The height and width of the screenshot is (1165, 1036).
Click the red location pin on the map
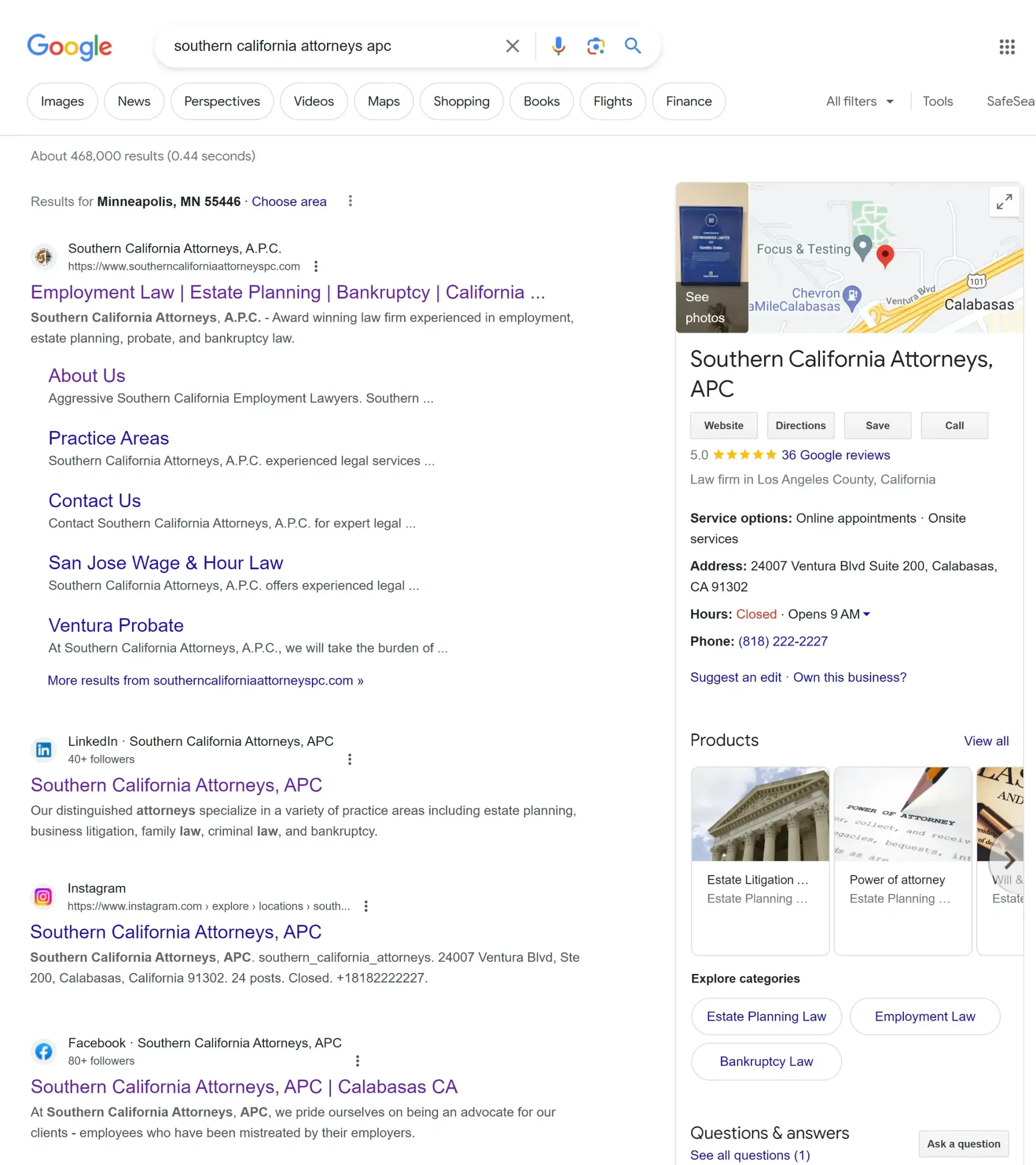coord(884,256)
